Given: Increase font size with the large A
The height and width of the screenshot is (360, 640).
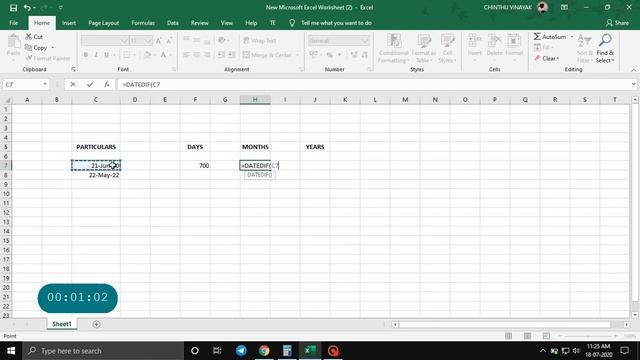Looking at the screenshot, I should point(159,40).
